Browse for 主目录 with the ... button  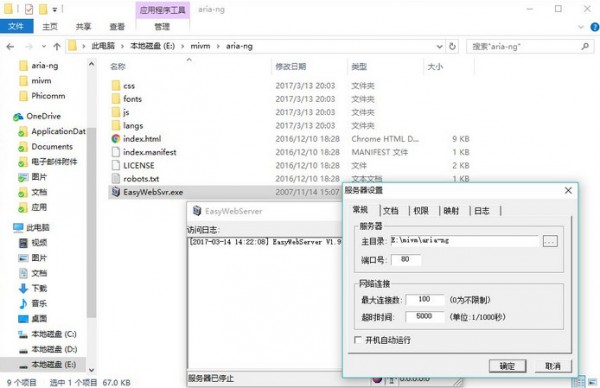550,241
